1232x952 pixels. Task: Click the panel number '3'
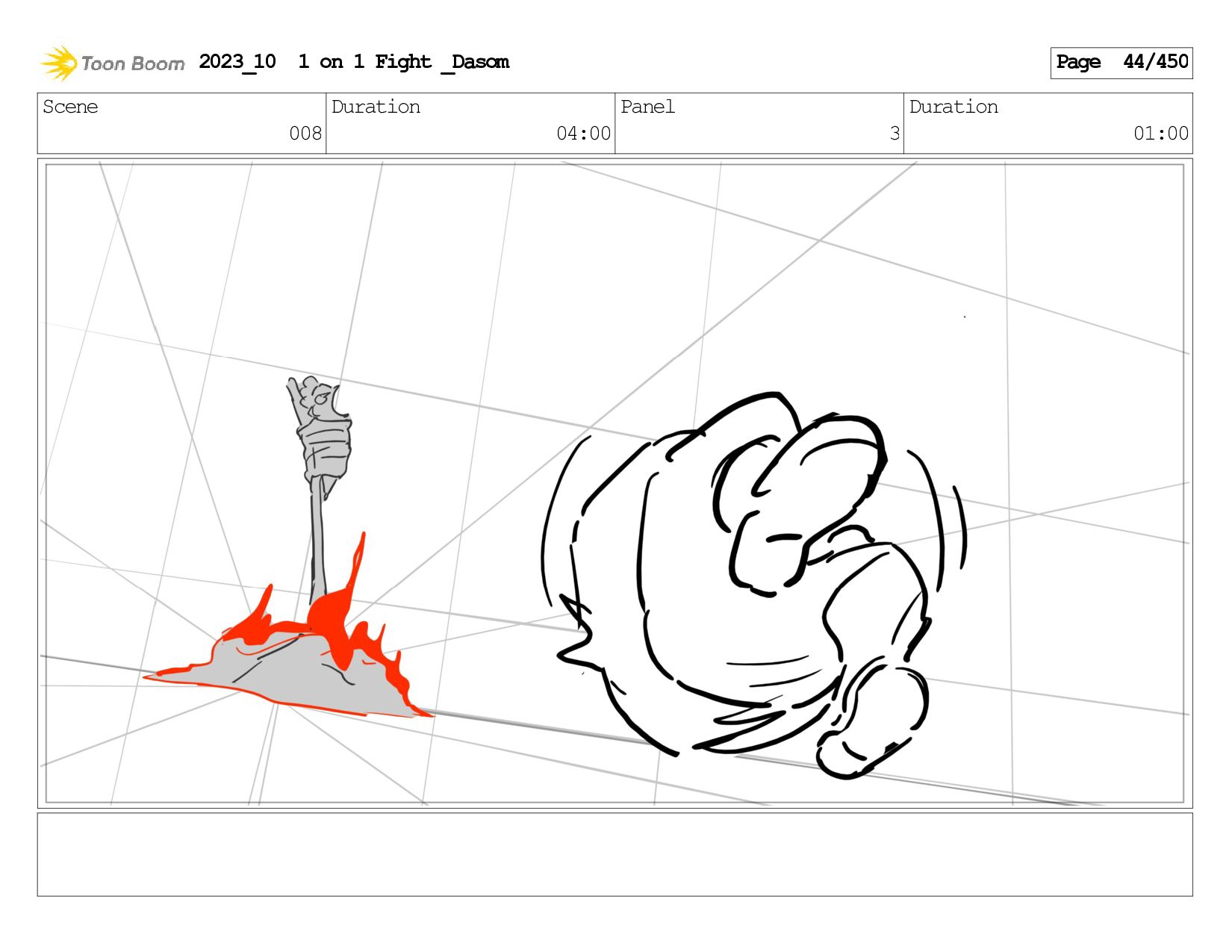point(895,134)
